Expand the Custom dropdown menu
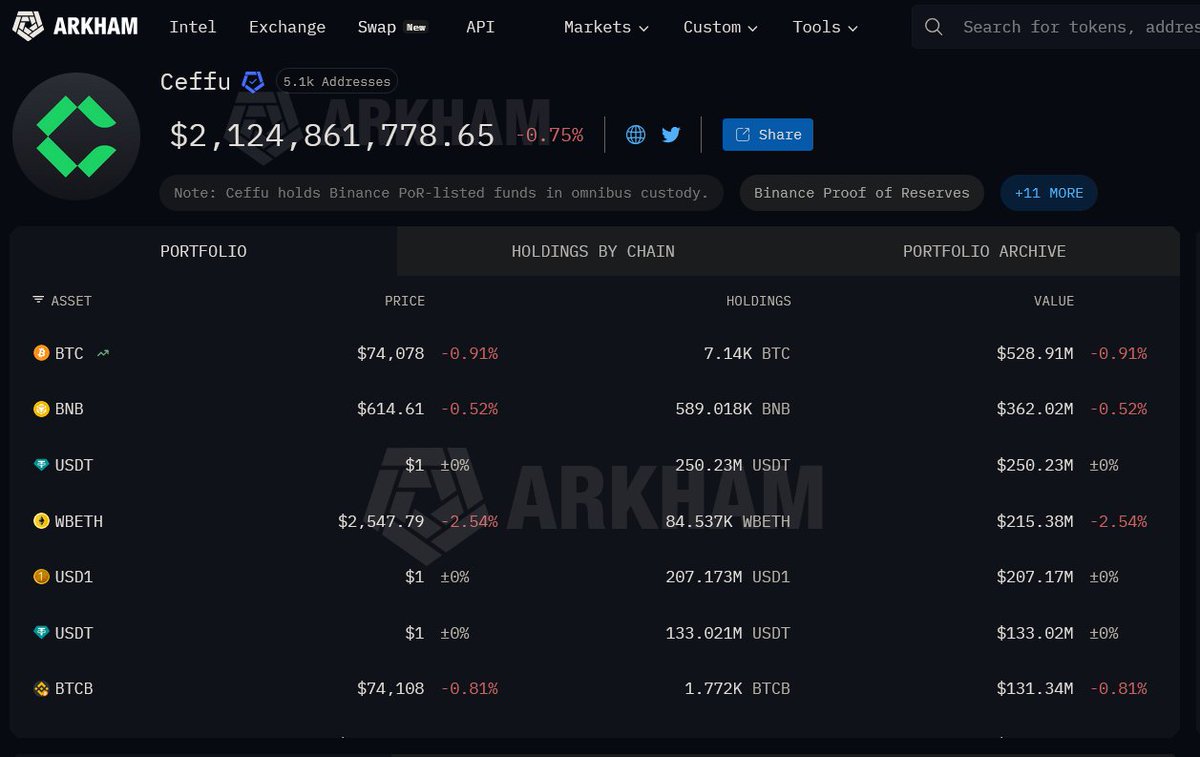This screenshot has height=757, width=1200. tap(720, 27)
